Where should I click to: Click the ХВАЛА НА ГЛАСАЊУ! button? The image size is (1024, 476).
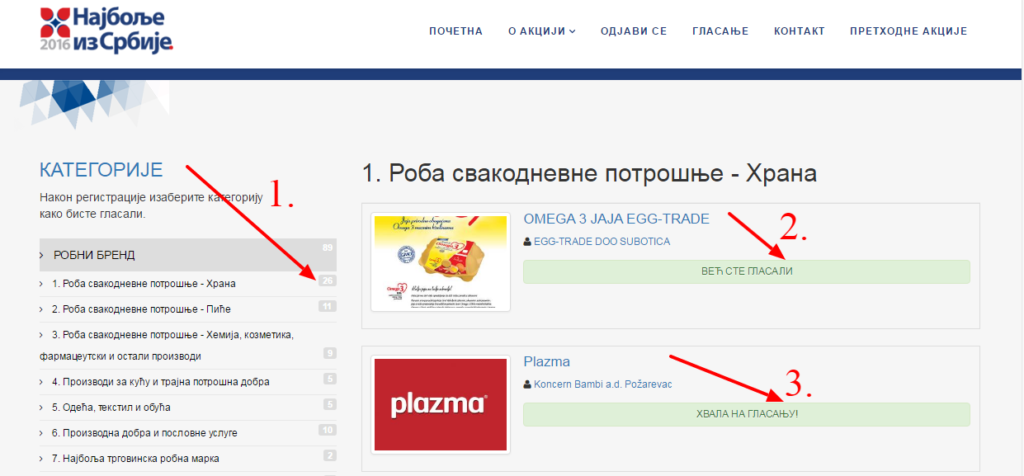pyautogui.click(x=746, y=414)
